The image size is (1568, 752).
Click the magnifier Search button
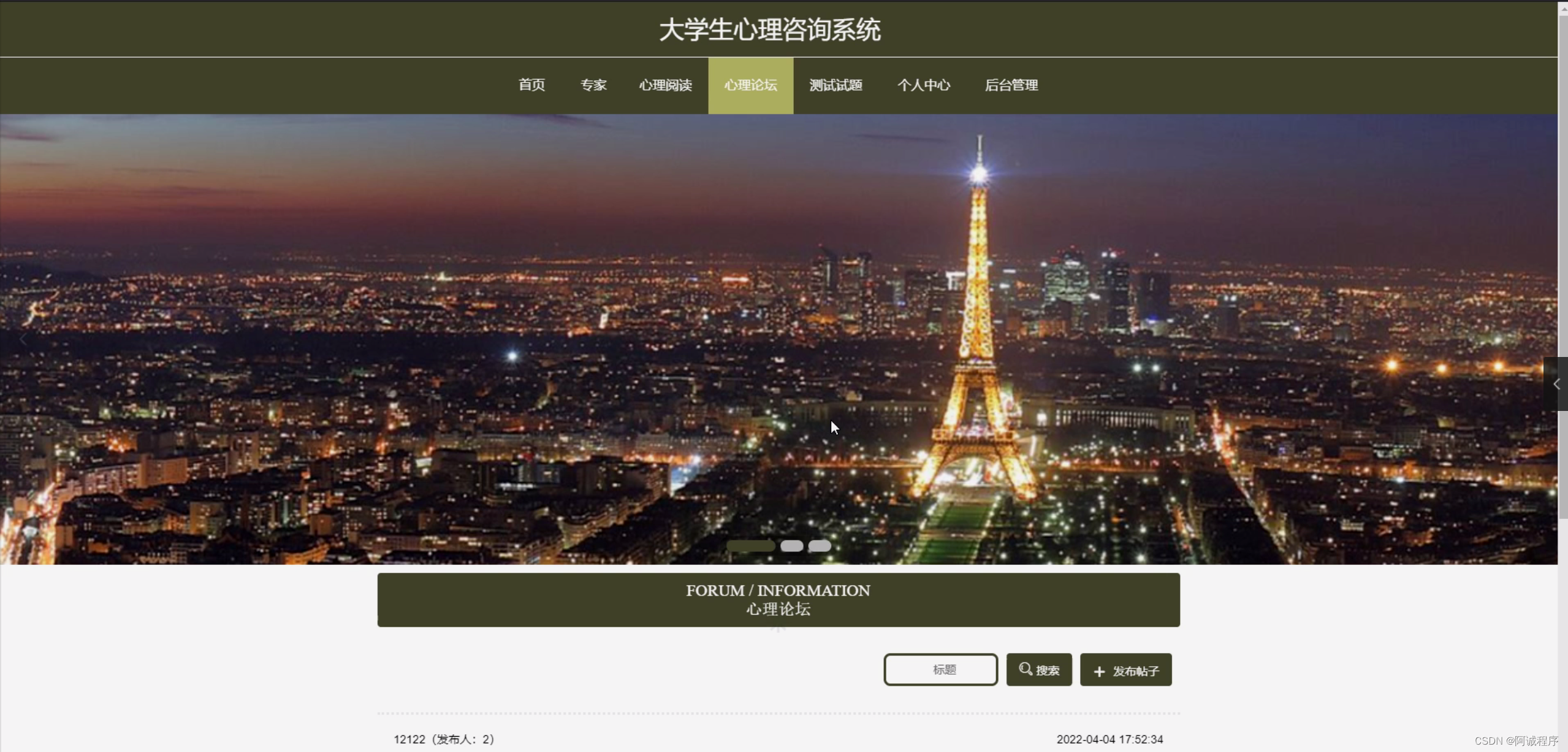(1038, 670)
